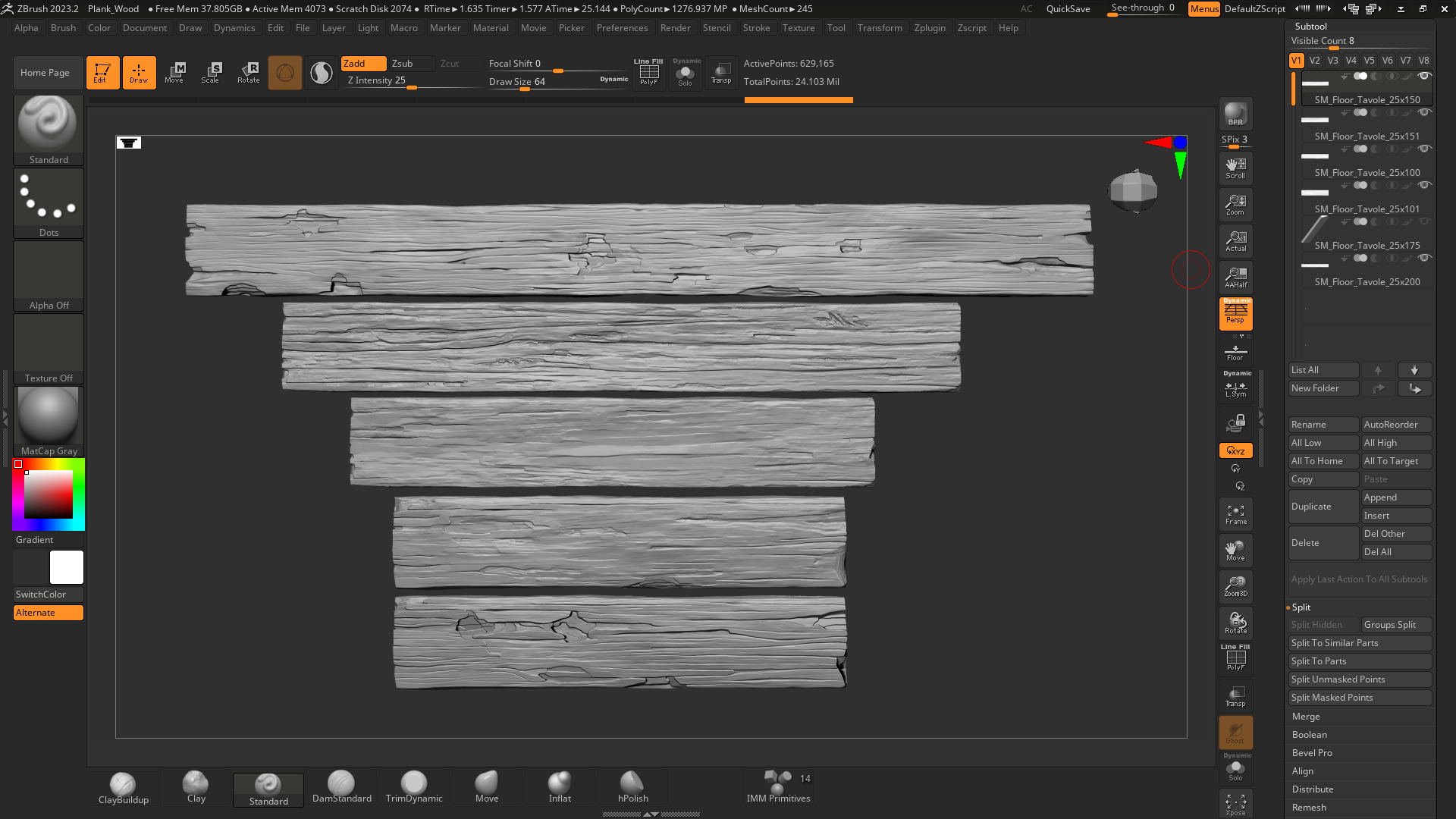
Task: Expand the Boolean section
Action: point(1310,735)
